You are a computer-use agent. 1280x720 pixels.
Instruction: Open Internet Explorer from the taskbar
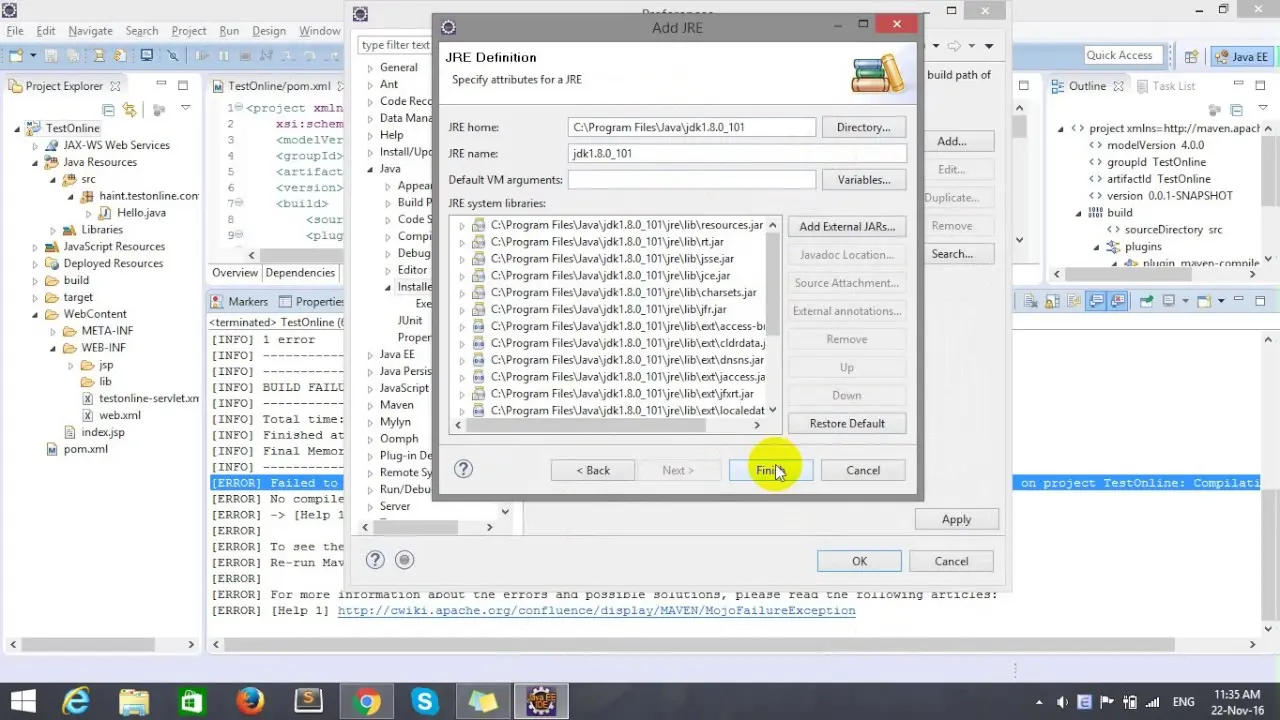76,702
